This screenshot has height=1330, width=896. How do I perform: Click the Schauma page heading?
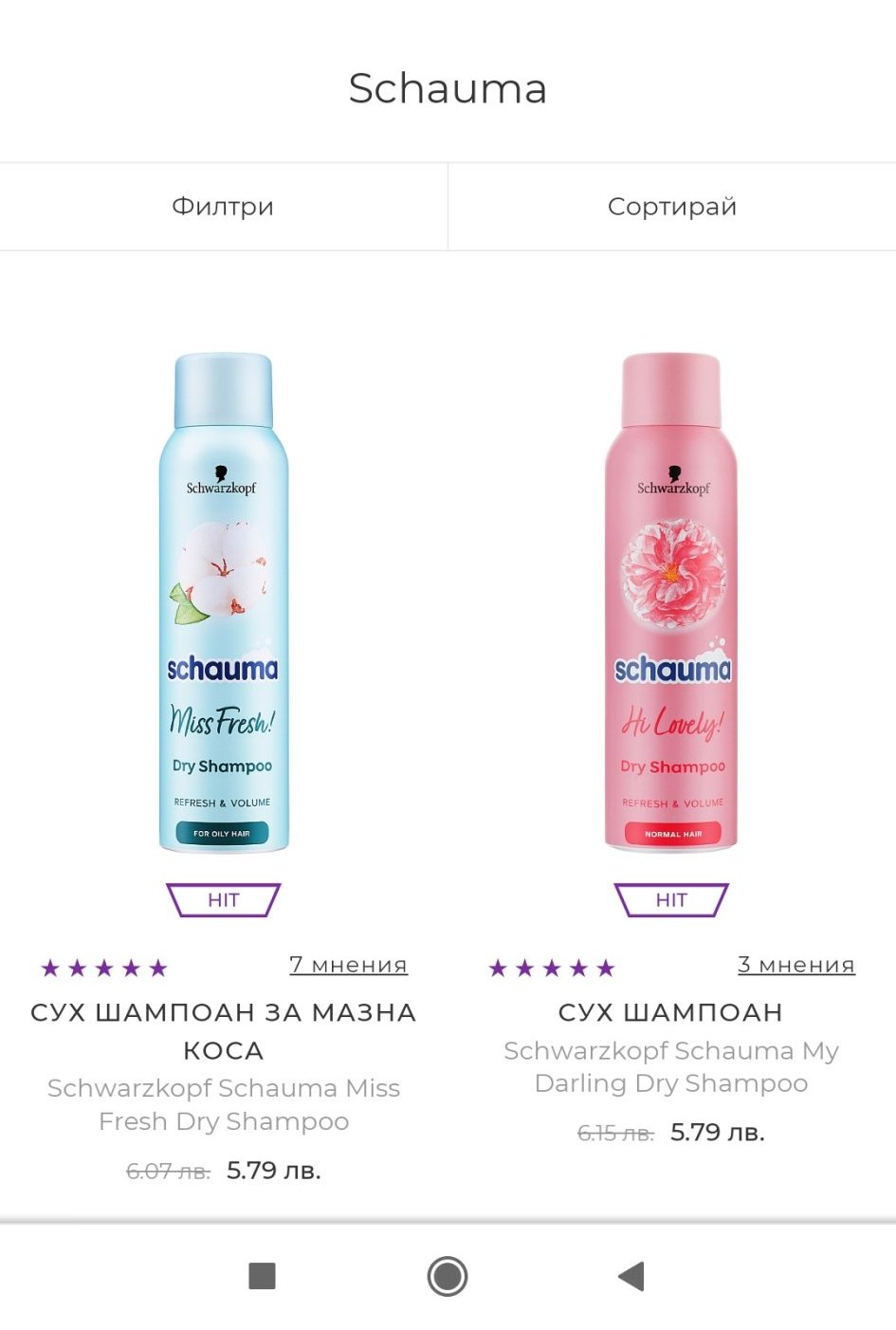click(448, 88)
